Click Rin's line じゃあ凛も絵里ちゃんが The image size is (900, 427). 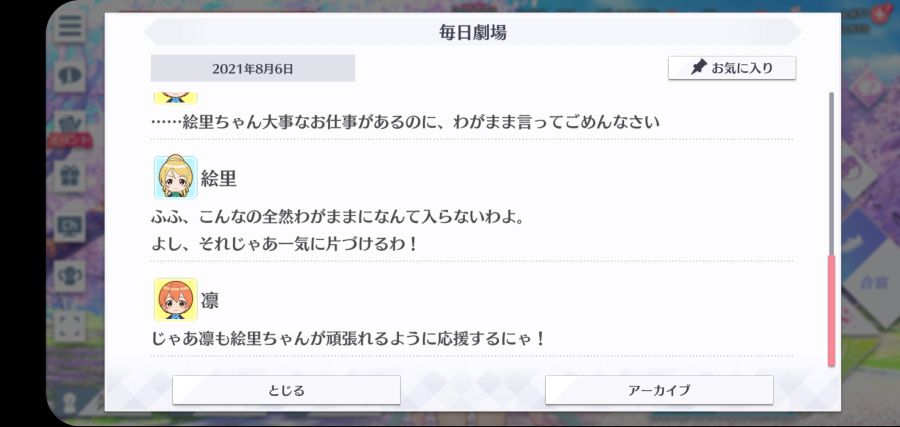(348, 339)
